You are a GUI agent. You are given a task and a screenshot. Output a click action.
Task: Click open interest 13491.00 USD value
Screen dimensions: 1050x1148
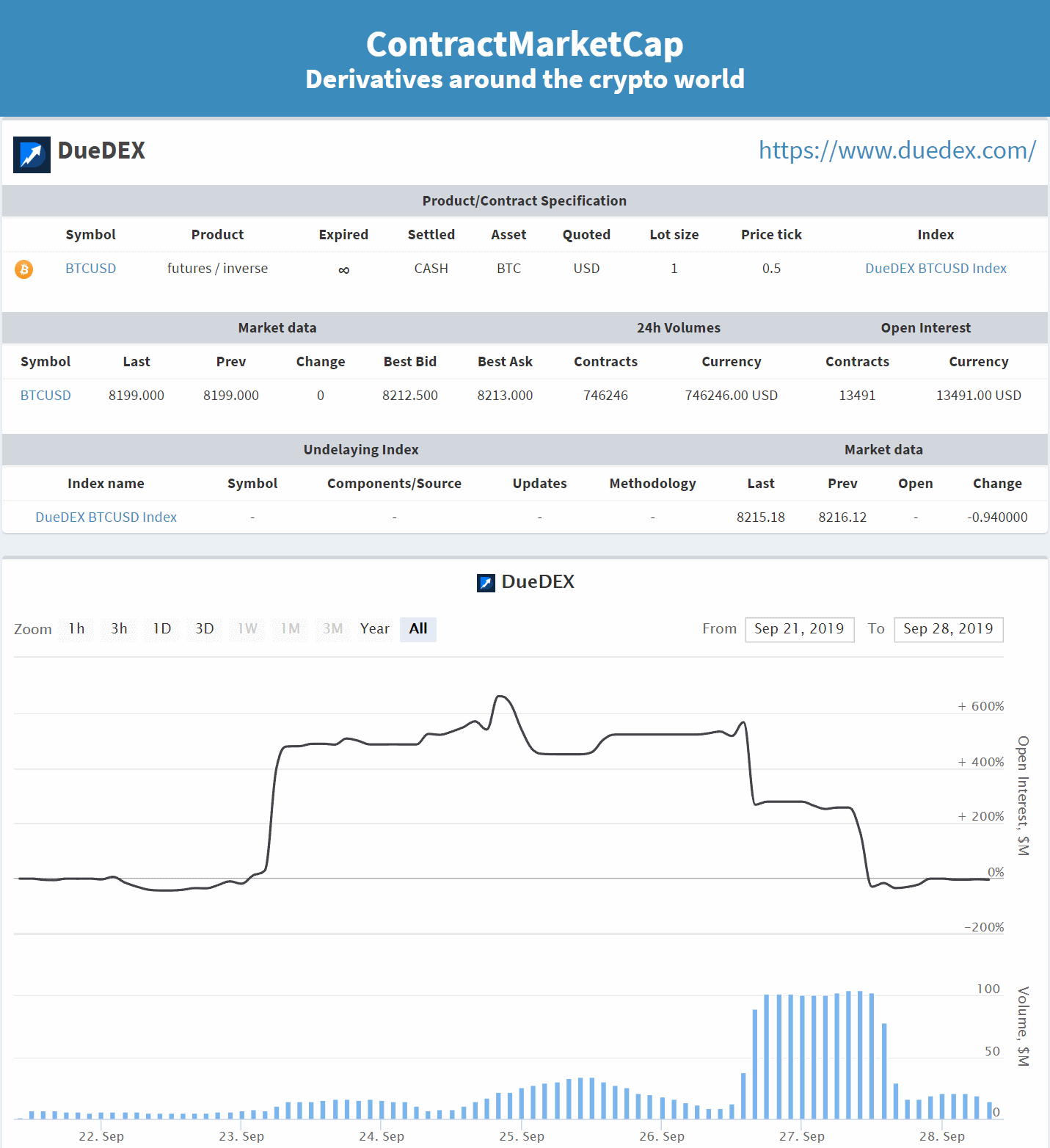pyautogui.click(x=979, y=396)
